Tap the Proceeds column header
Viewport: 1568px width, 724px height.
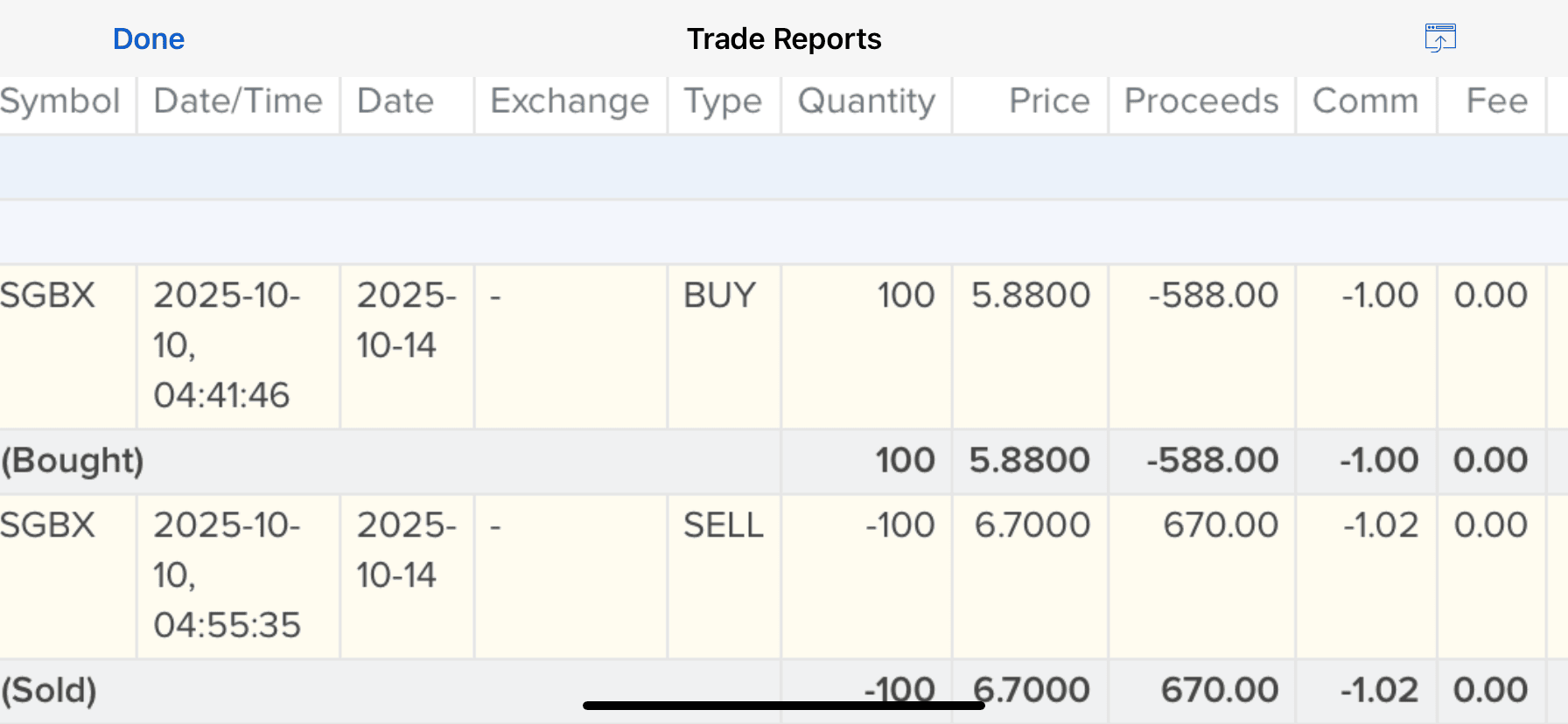[x=1201, y=101]
